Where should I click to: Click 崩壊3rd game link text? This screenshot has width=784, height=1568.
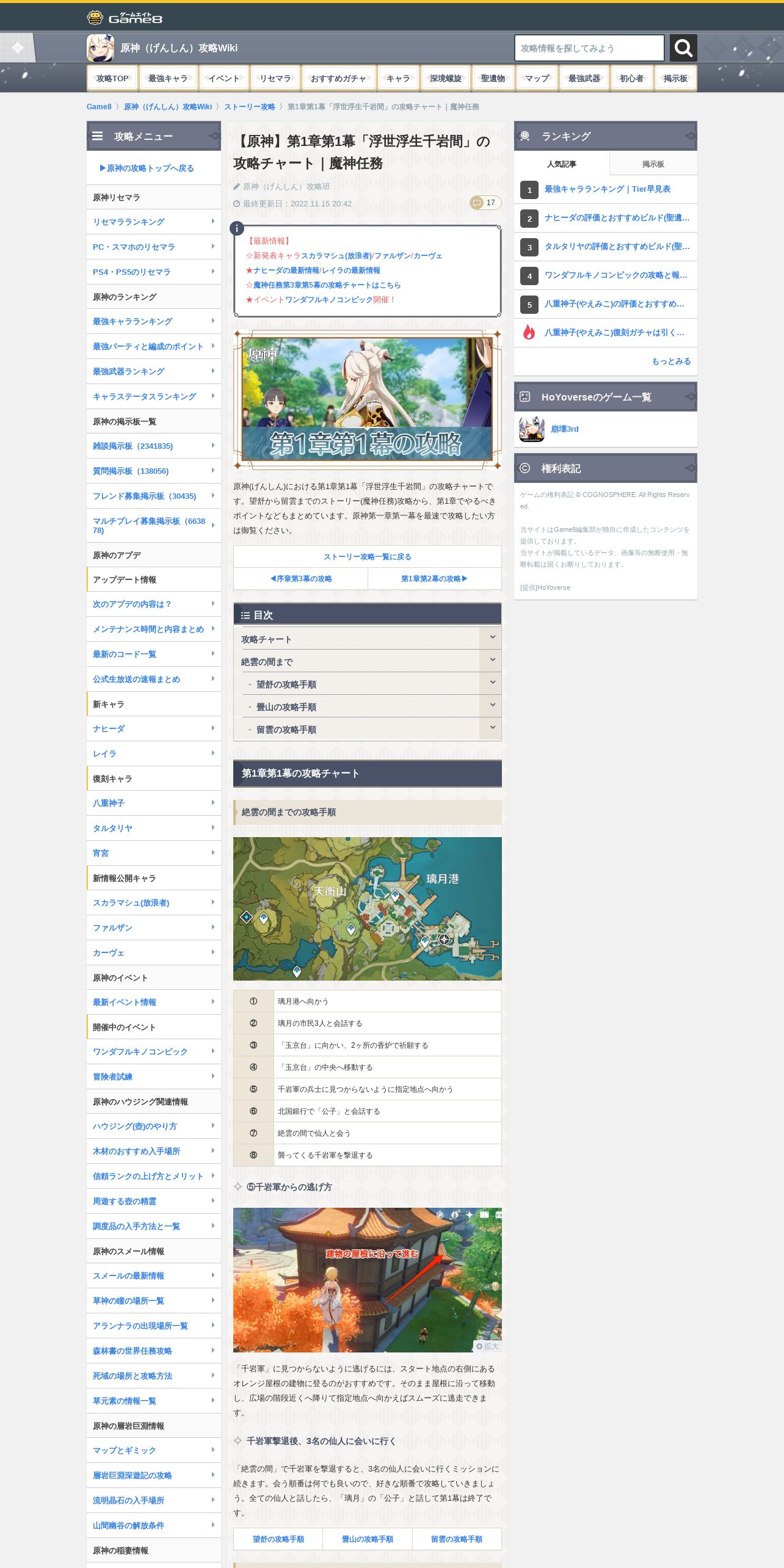(565, 429)
